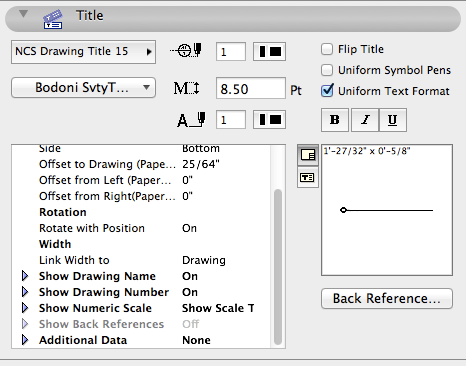The width and height of the screenshot is (466, 366).
Task: Collapse the Title panel disclosure triangle
Action: coord(23,14)
